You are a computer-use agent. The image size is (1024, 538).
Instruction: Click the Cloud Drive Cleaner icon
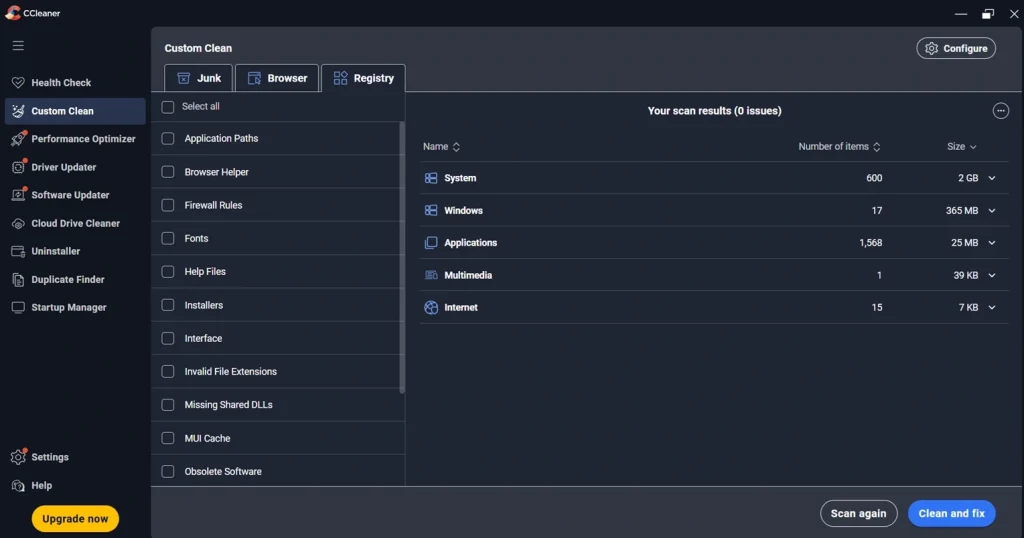click(x=18, y=223)
